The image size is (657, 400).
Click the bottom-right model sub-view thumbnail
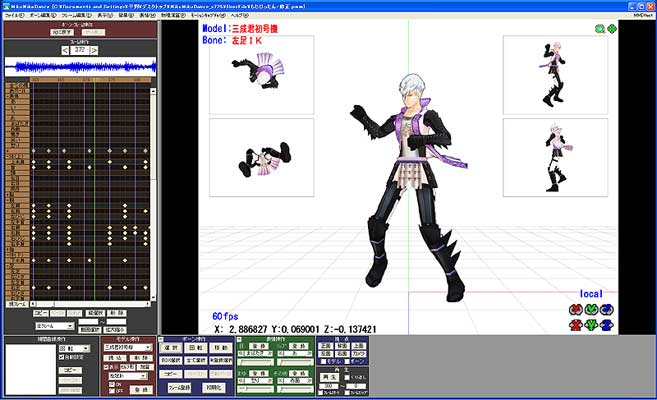point(555,157)
